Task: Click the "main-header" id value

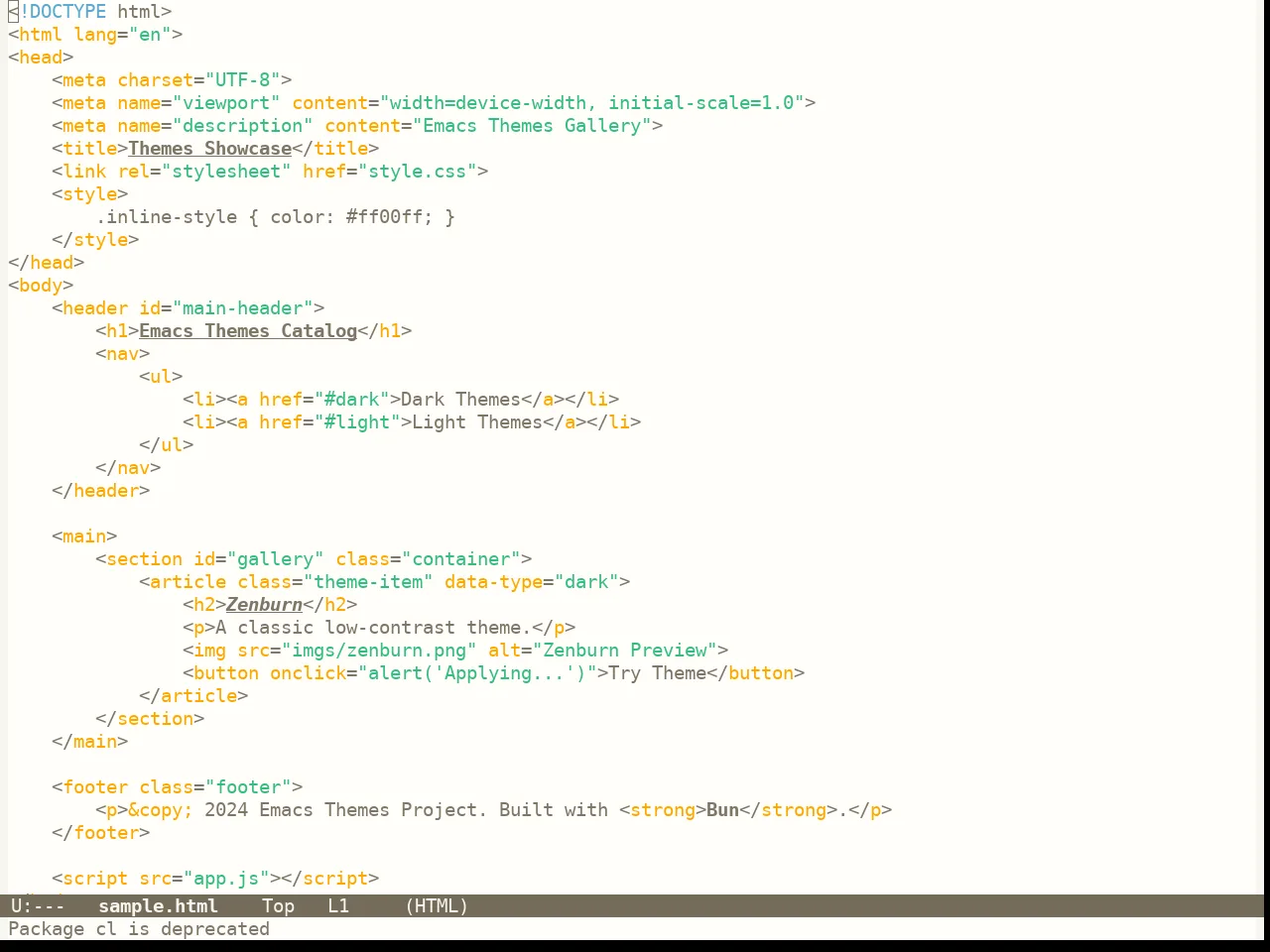Action: (x=242, y=308)
